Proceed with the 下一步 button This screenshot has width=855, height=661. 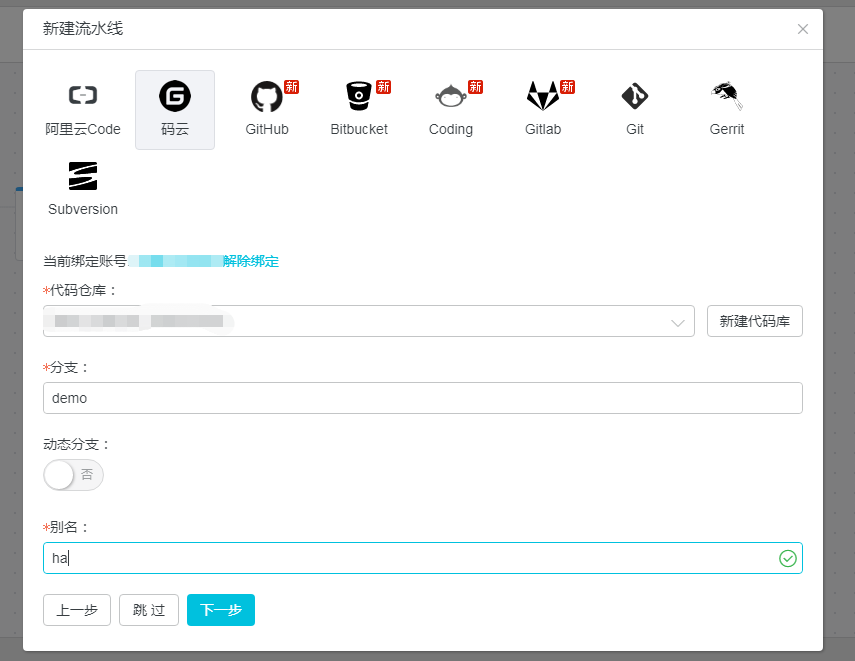(221, 610)
